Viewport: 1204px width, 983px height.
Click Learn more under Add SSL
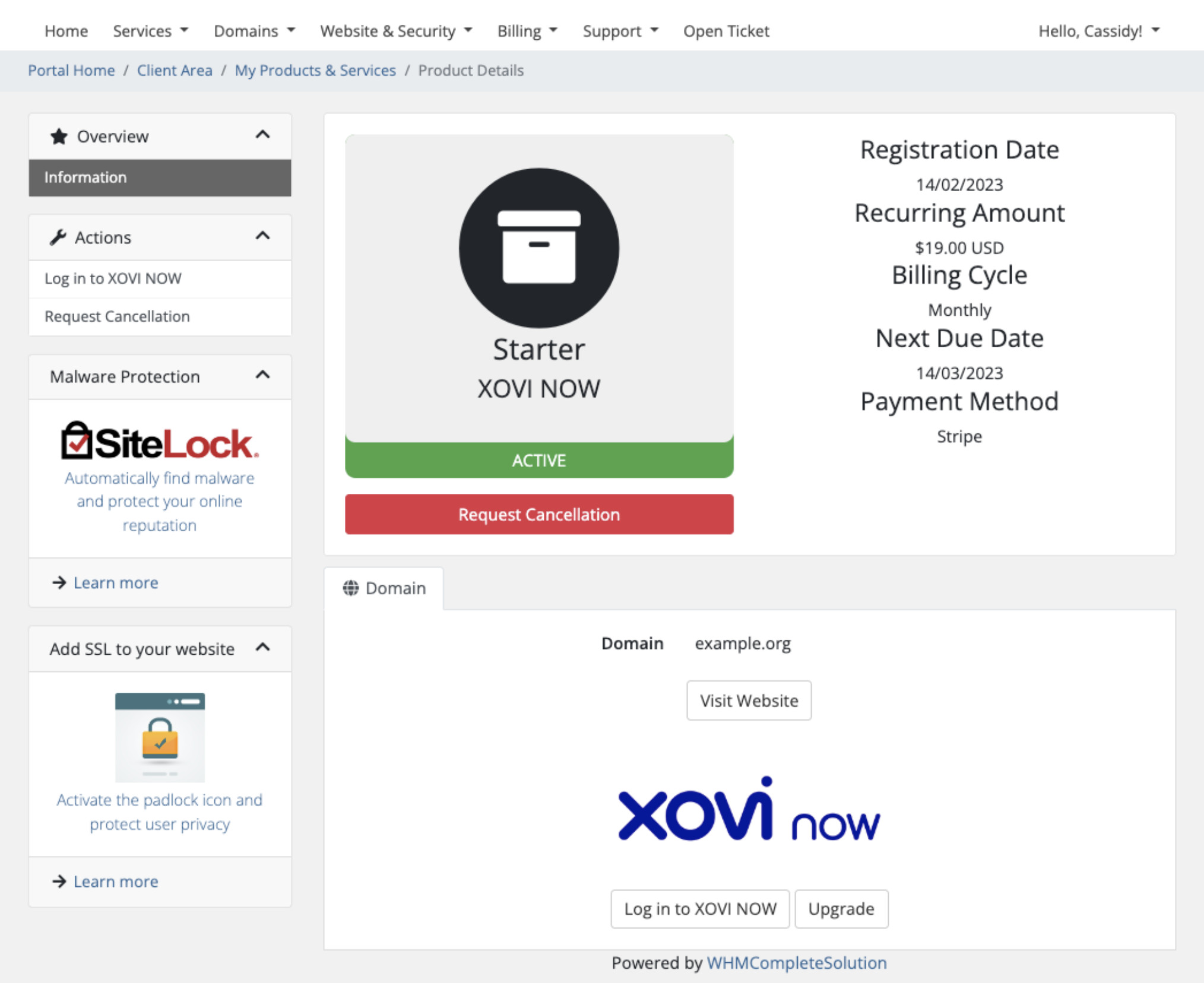point(116,881)
